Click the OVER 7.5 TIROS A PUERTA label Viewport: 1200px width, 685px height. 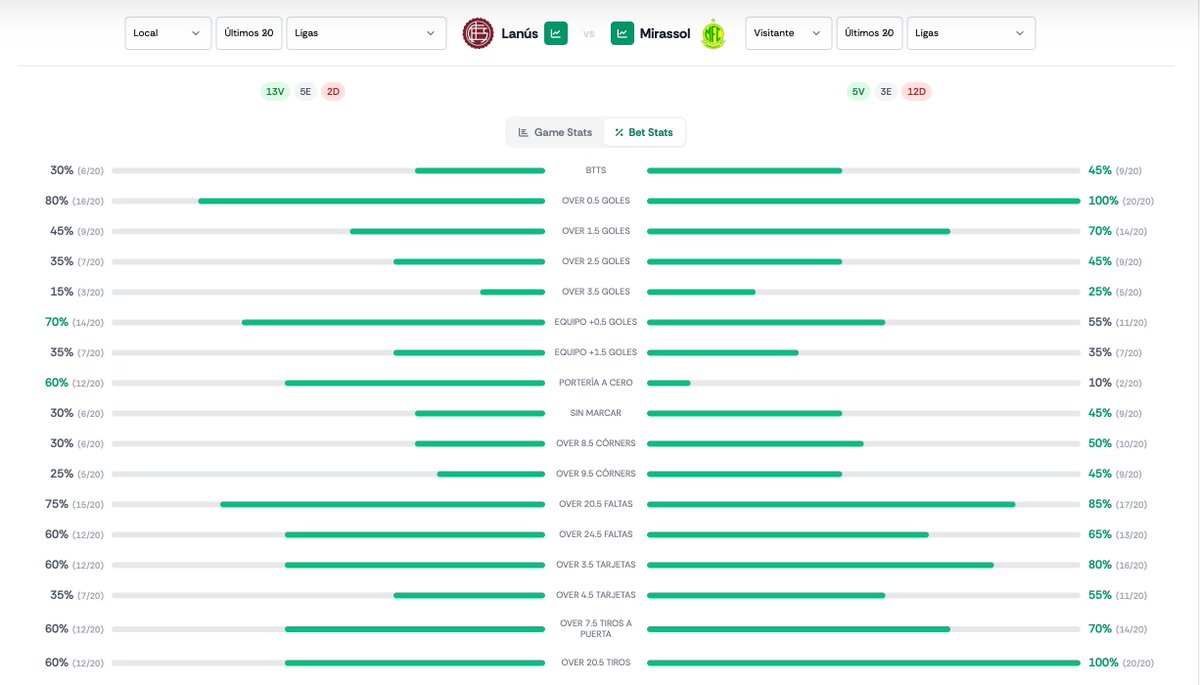click(596, 629)
